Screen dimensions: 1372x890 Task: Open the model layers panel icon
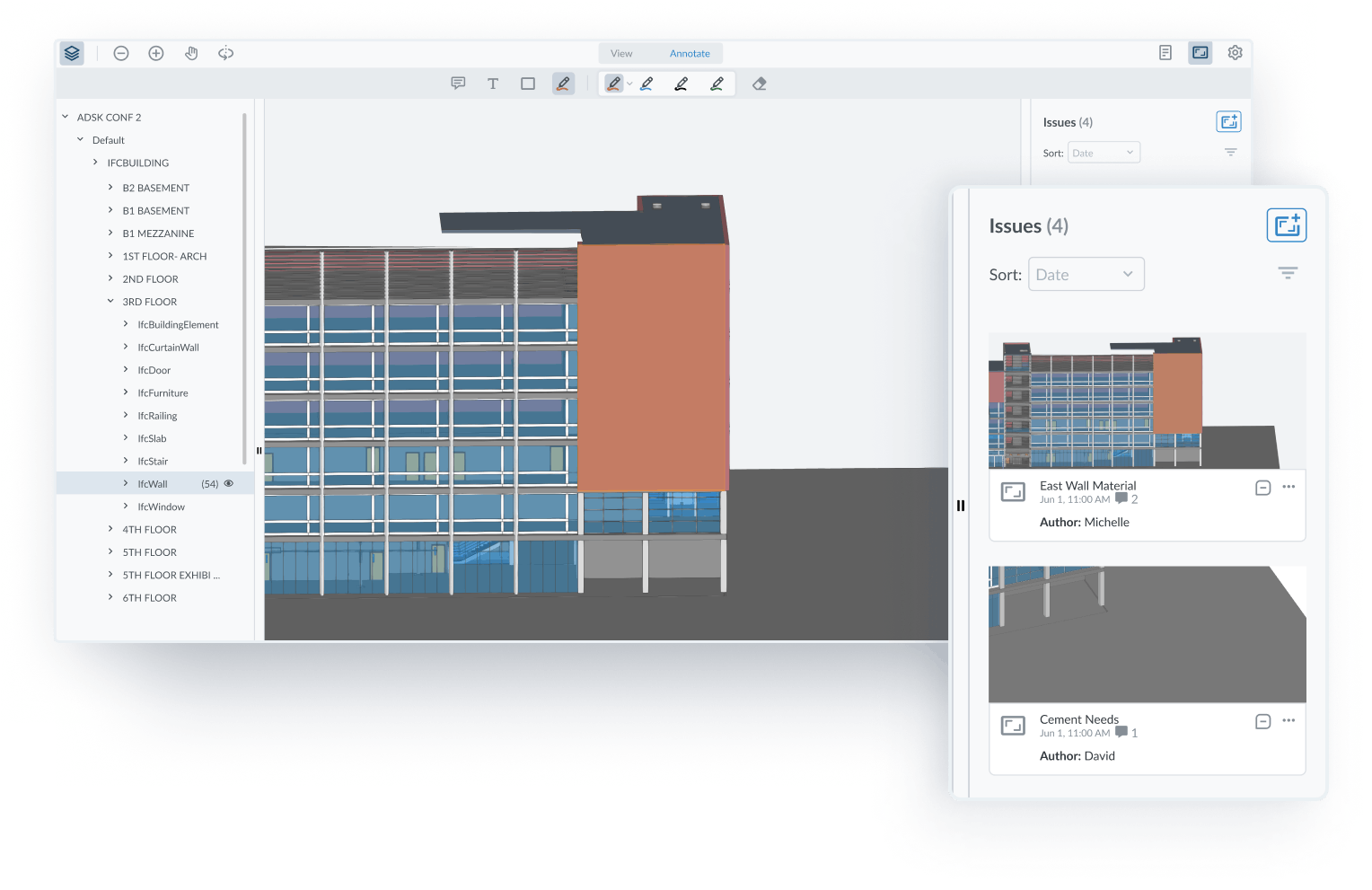click(x=71, y=53)
